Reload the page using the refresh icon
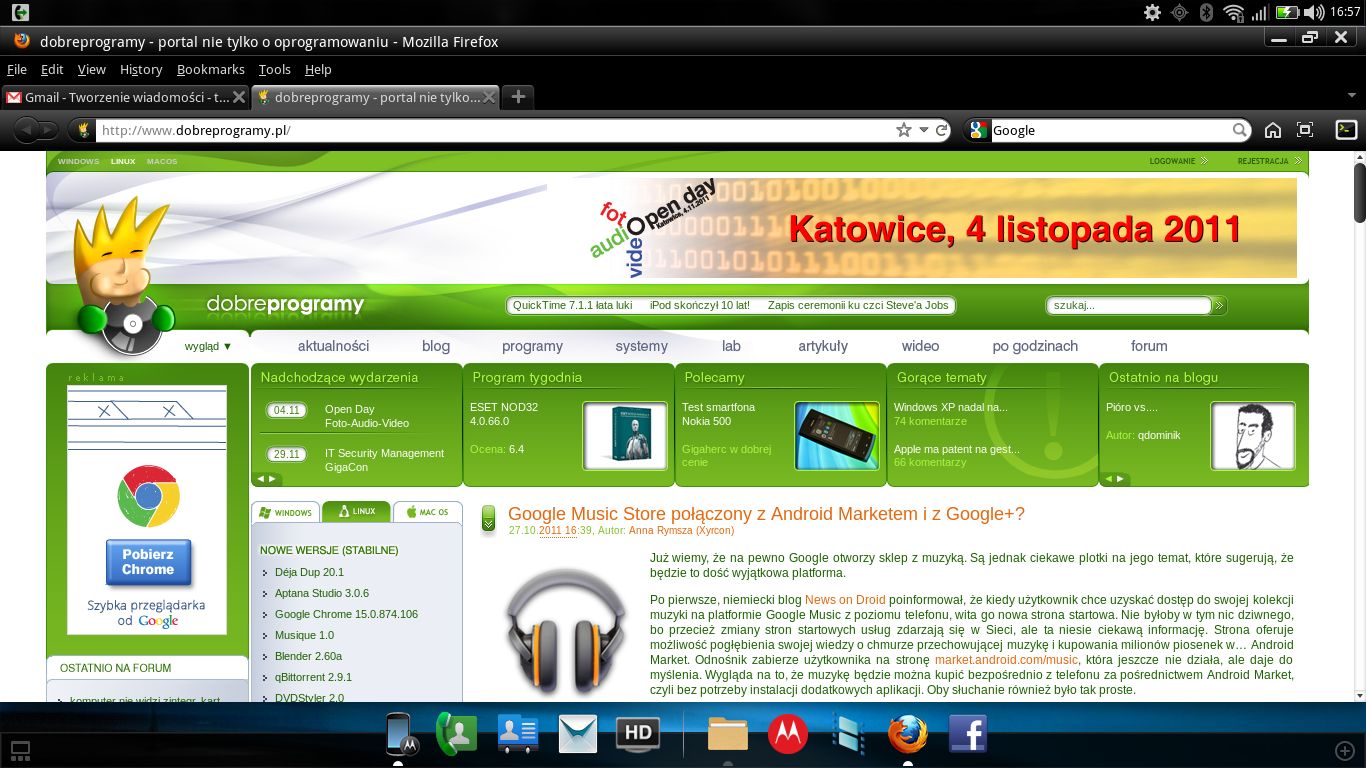 coord(942,130)
